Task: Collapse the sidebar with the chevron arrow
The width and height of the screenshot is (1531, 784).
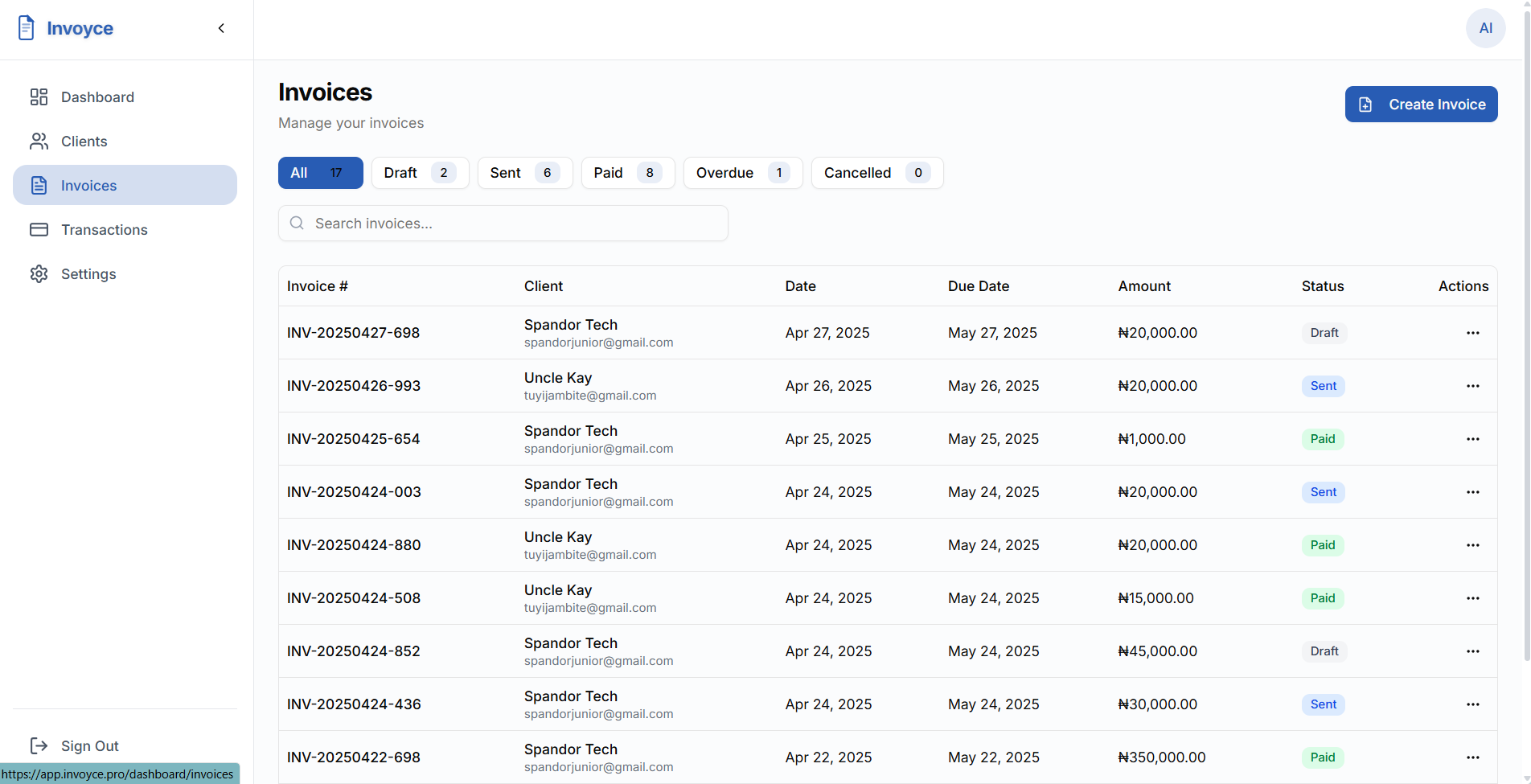Action: [x=221, y=28]
